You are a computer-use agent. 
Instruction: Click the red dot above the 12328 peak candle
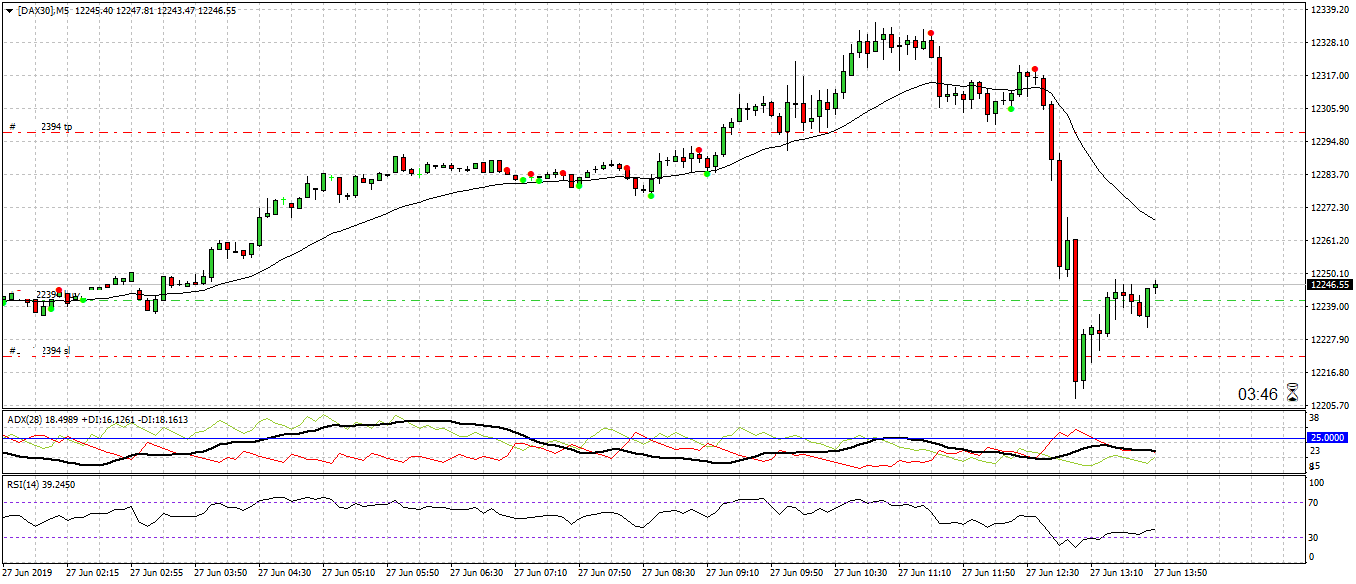931,33
